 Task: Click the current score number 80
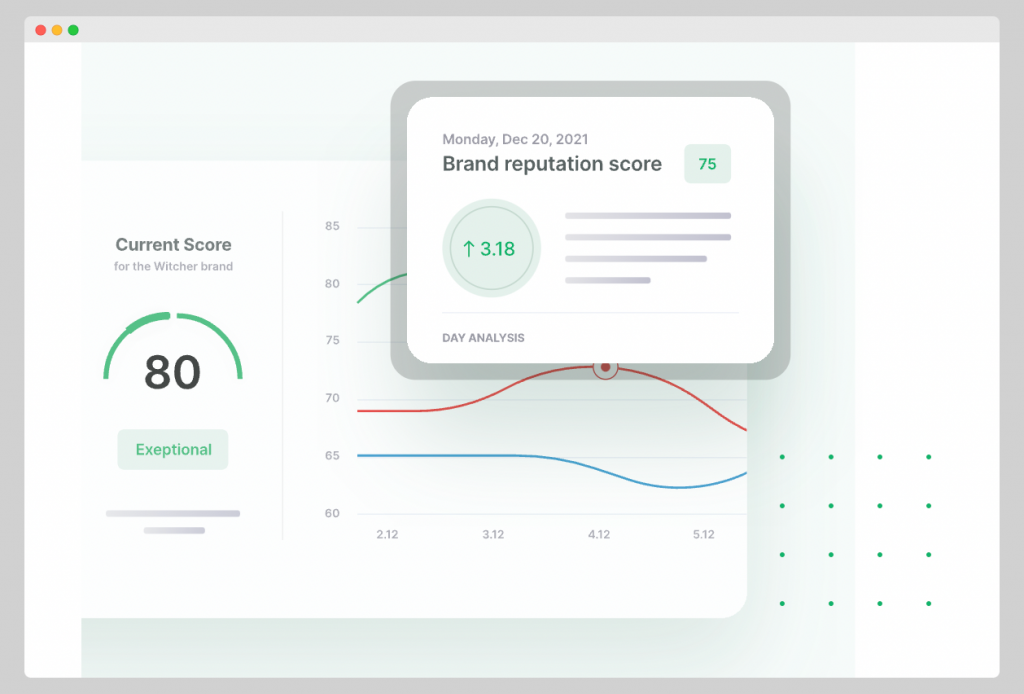coord(173,372)
